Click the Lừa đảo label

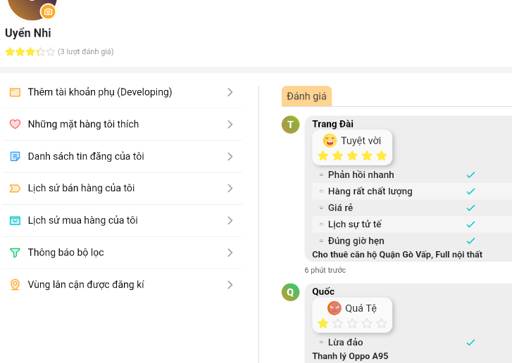[345, 342]
